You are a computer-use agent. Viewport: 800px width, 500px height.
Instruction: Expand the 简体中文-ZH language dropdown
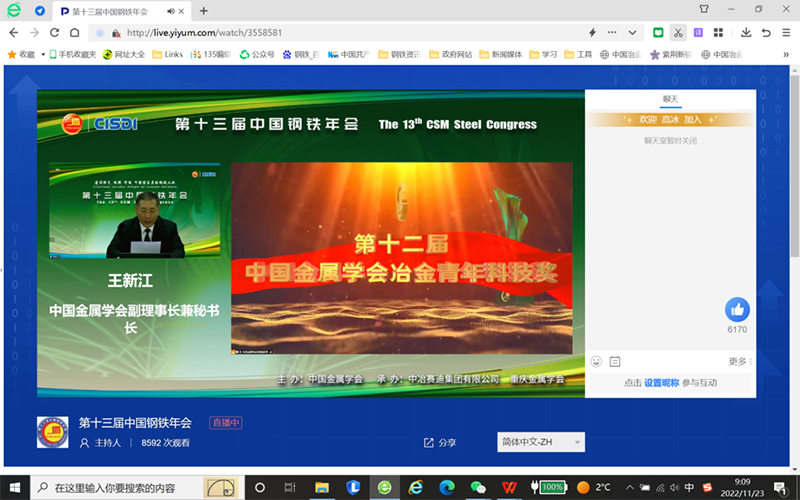pyautogui.click(x=540, y=442)
